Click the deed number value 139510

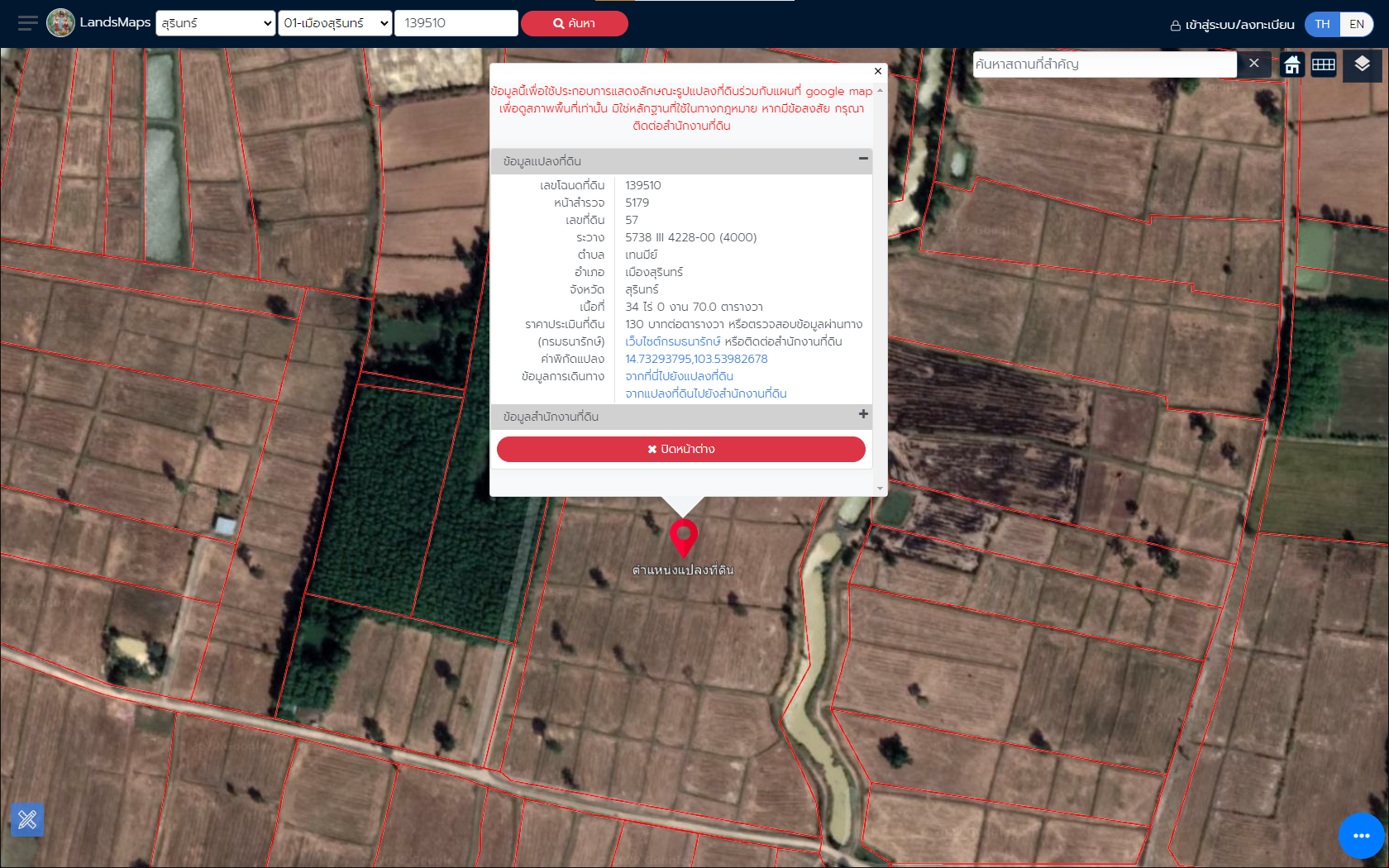[x=642, y=185]
